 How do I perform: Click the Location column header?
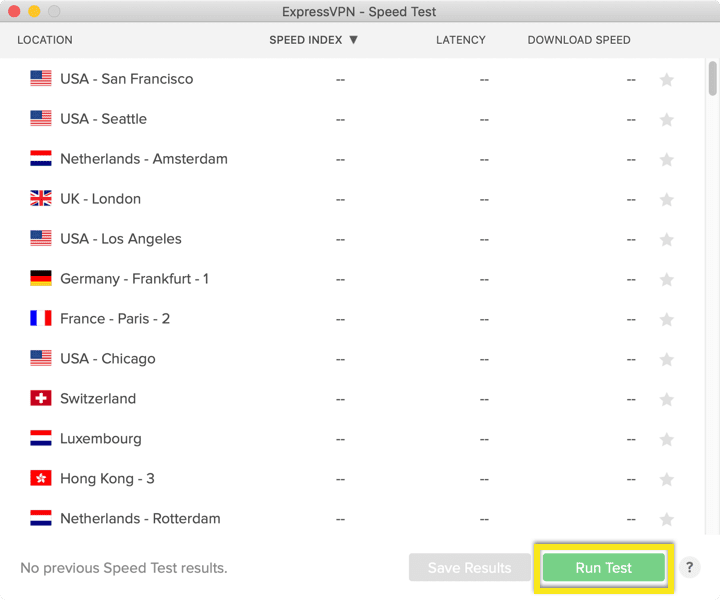45,40
